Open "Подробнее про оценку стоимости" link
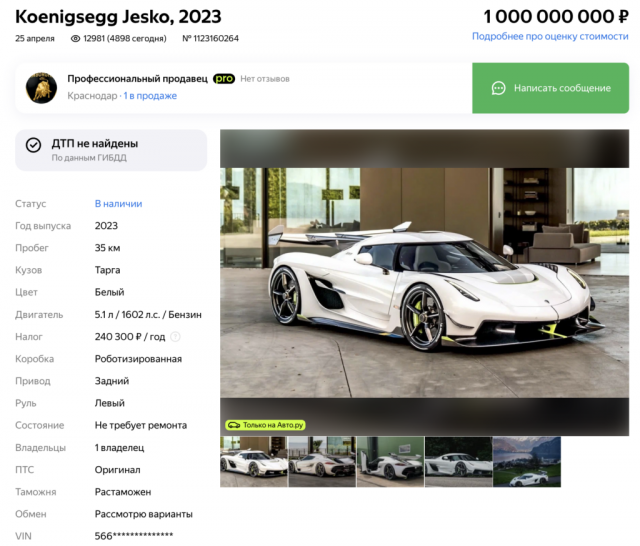This screenshot has height=546, width=640. point(550,36)
